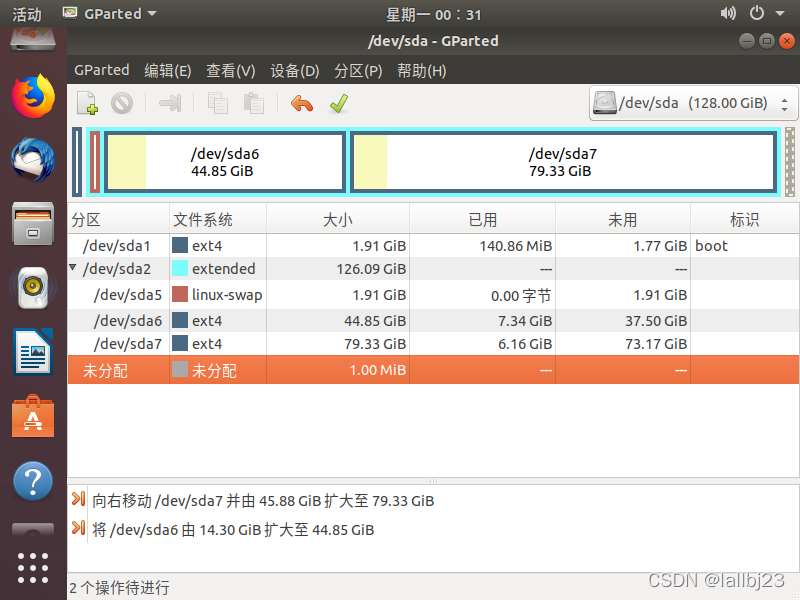800x600 pixels.
Task: Launch Thunderbird mail from the dock
Action: coord(33,160)
